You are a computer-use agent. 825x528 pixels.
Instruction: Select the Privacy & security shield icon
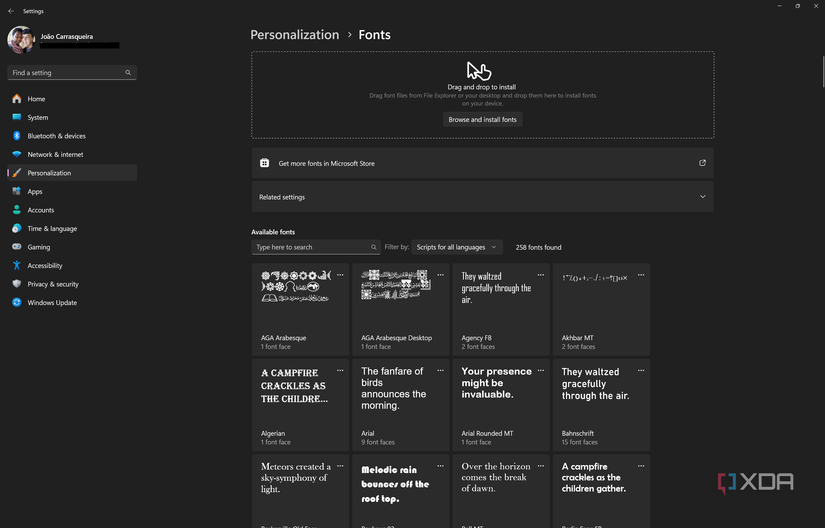(x=17, y=283)
